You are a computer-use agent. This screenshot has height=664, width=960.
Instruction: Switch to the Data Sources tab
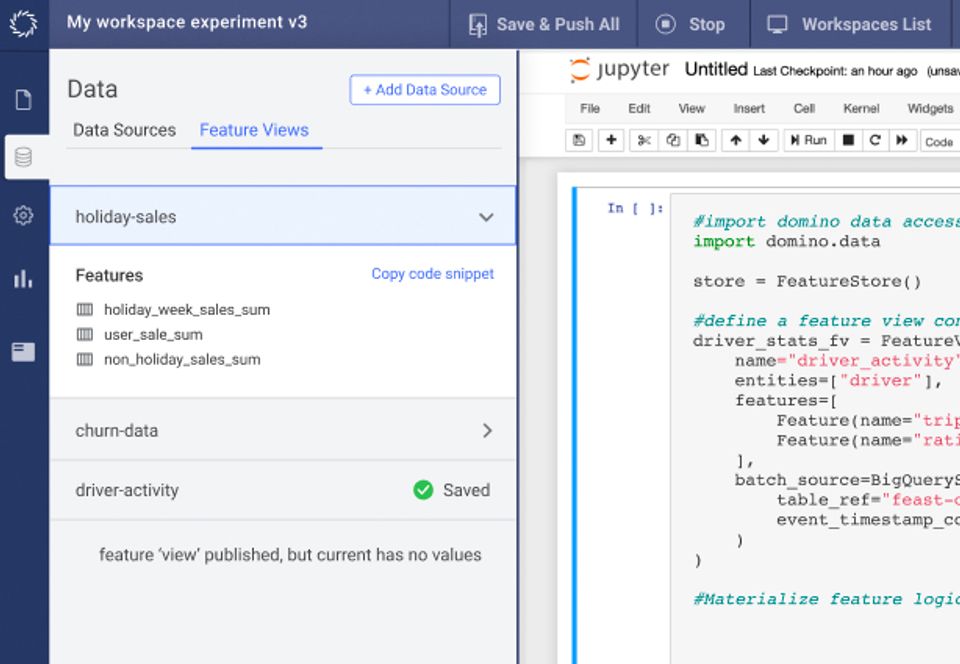coord(124,130)
